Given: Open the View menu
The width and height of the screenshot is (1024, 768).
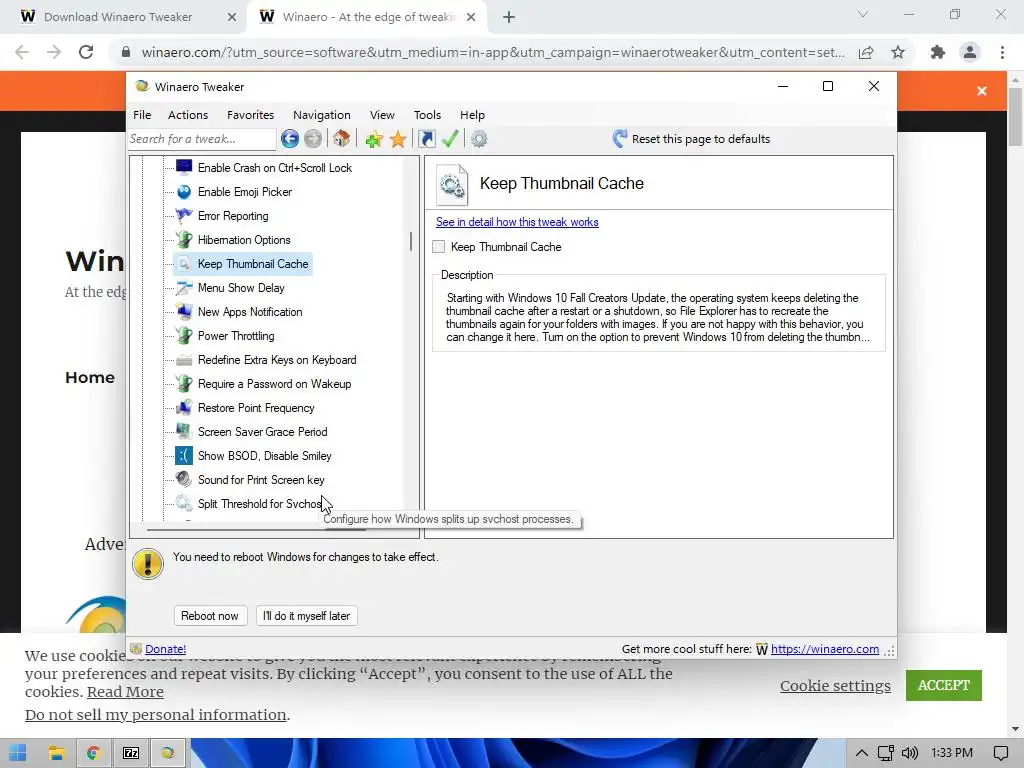Looking at the screenshot, I should 382,115.
